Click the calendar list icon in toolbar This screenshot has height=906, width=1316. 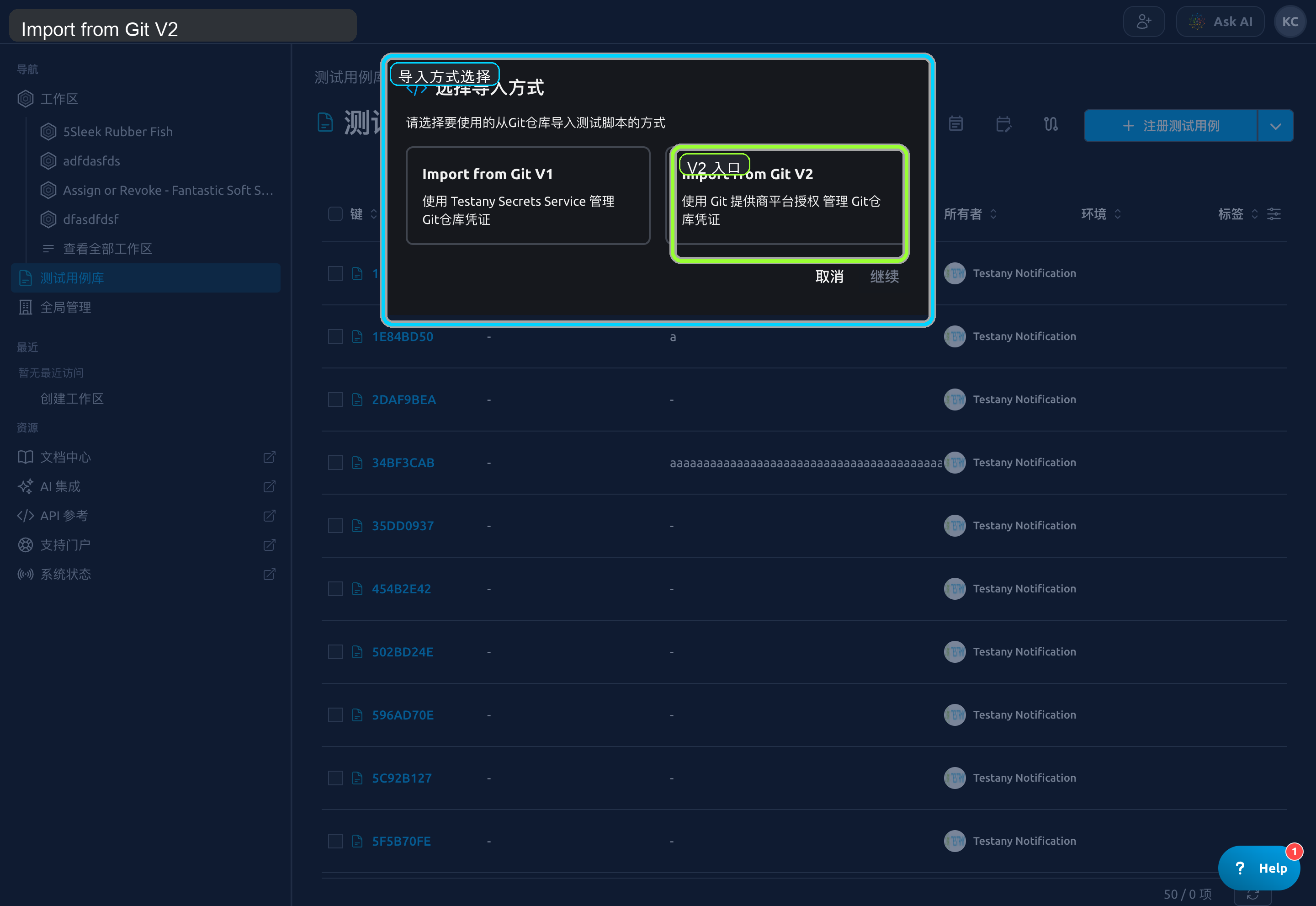point(955,124)
